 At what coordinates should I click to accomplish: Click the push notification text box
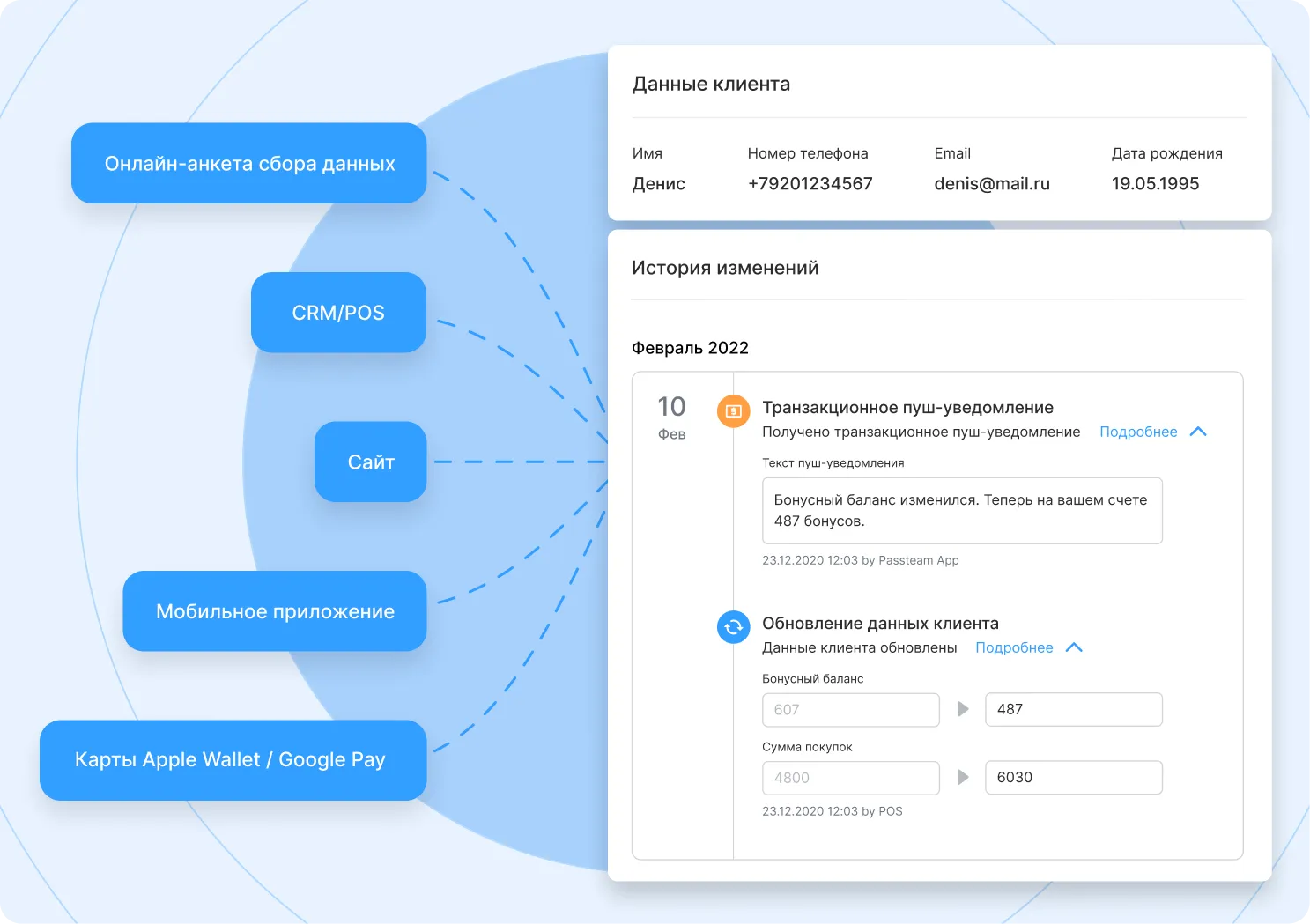[x=961, y=511]
